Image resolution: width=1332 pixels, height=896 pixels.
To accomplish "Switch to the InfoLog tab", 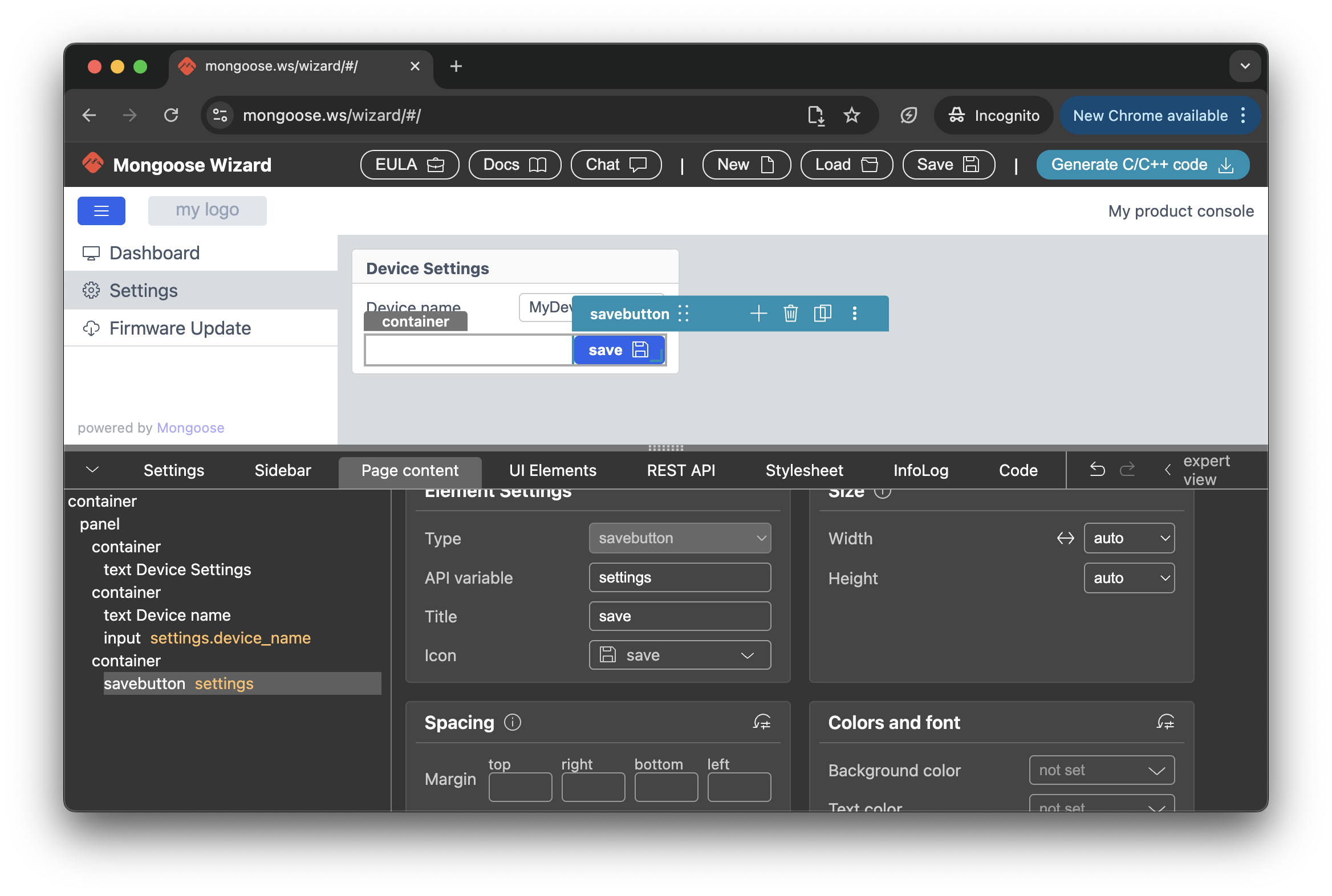I will coord(920,470).
